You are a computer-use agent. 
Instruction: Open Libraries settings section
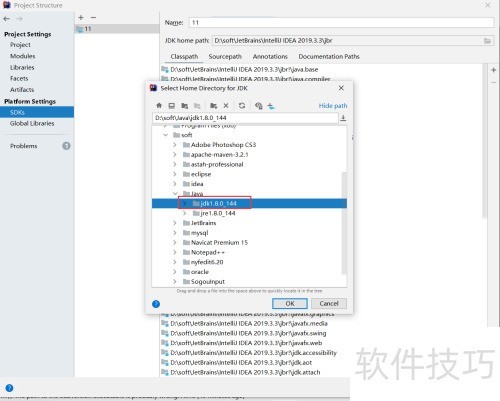pyautogui.click(x=22, y=67)
